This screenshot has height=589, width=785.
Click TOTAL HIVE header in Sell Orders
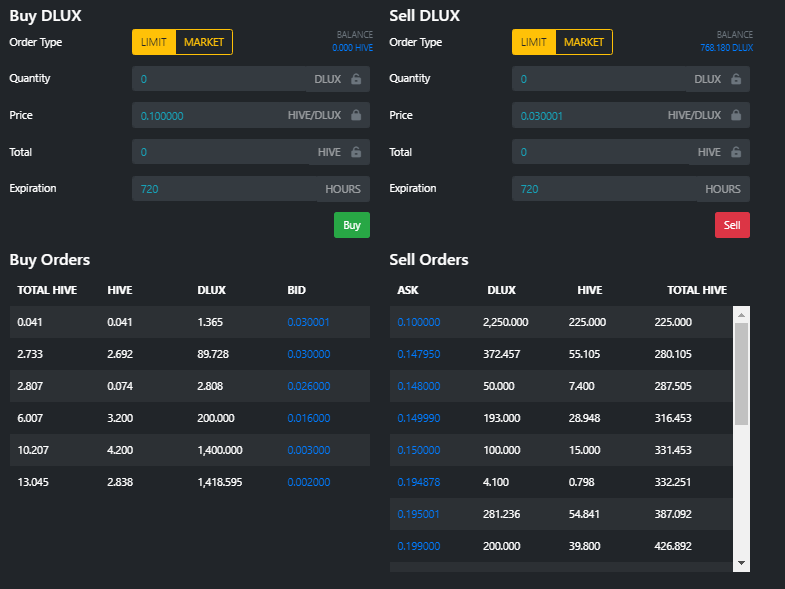(x=697, y=290)
